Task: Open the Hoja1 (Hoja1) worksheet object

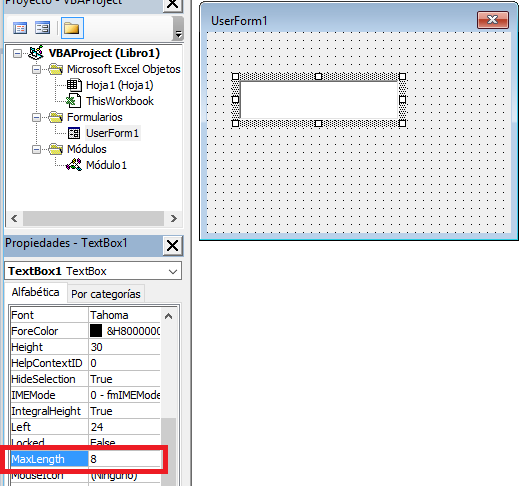Action: click(x=120, y=85)
